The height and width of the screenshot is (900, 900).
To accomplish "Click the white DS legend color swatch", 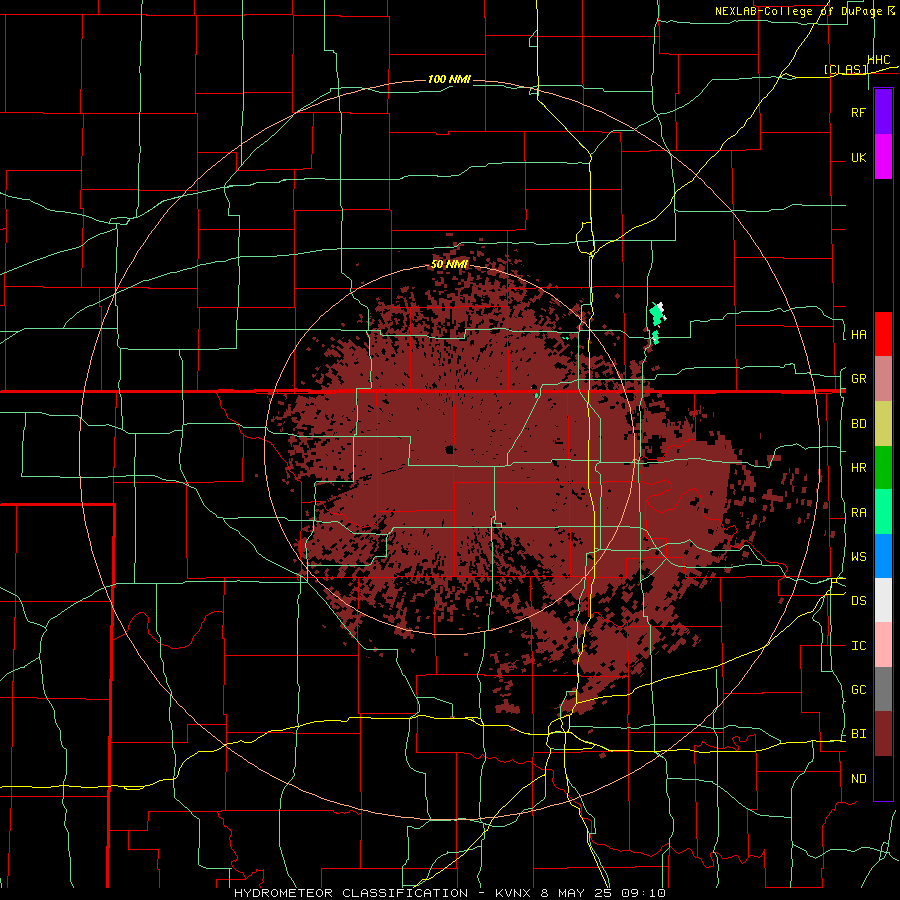I will pyautogui.click(x=883, y=600).
